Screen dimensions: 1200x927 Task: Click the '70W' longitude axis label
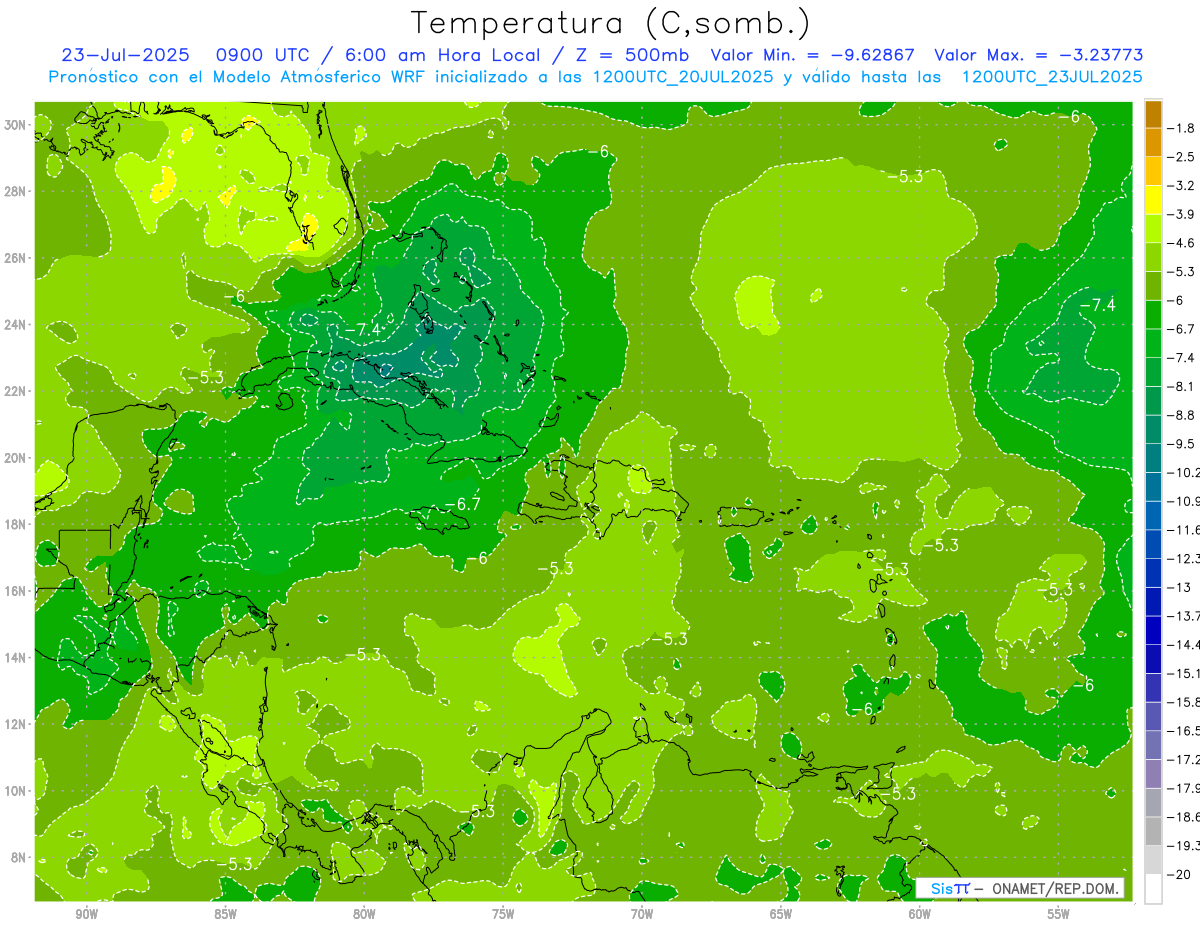coord(642,914)
